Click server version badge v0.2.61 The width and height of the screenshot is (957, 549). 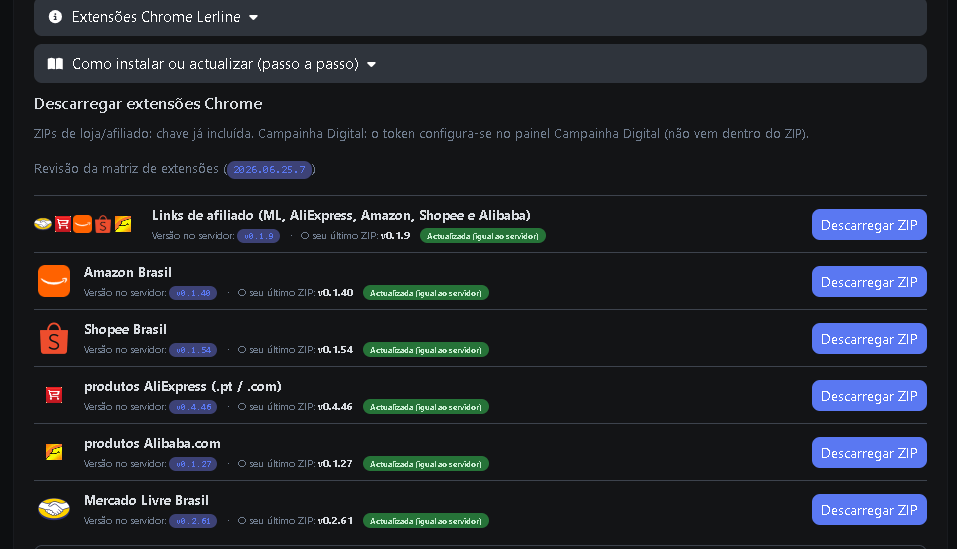193,521
